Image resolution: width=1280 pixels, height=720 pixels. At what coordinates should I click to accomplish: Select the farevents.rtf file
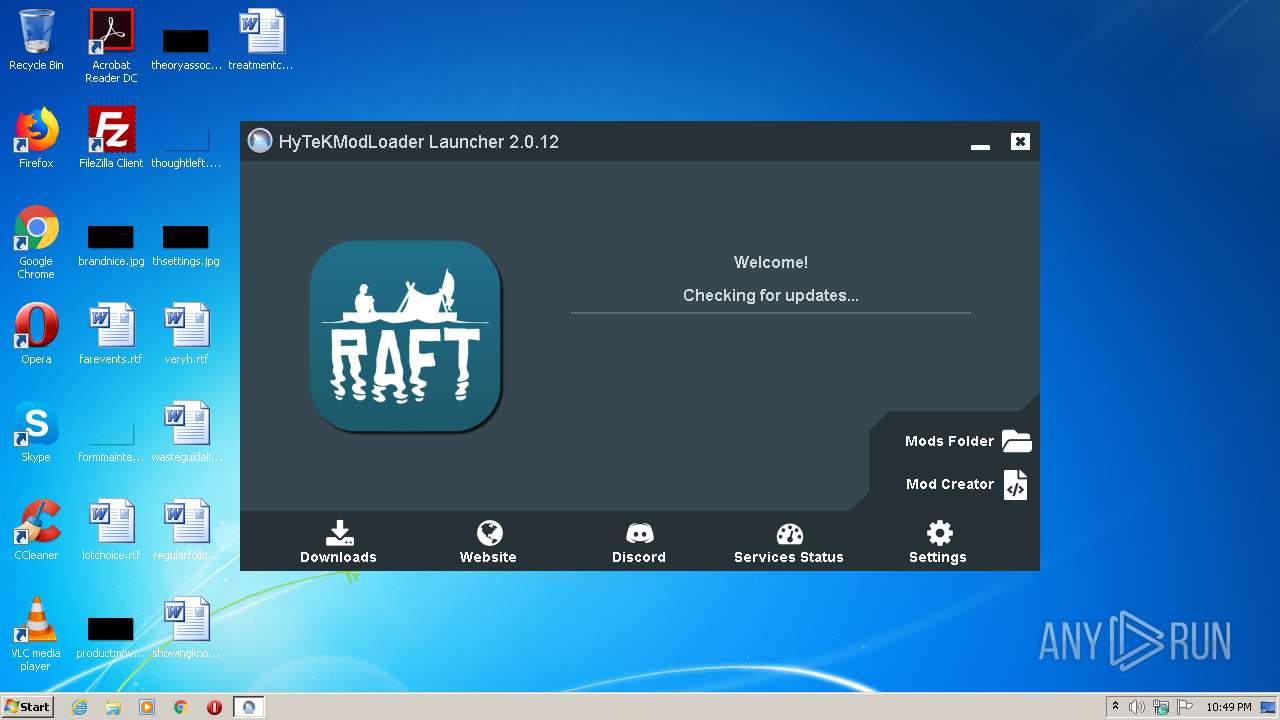coord(111,334)
